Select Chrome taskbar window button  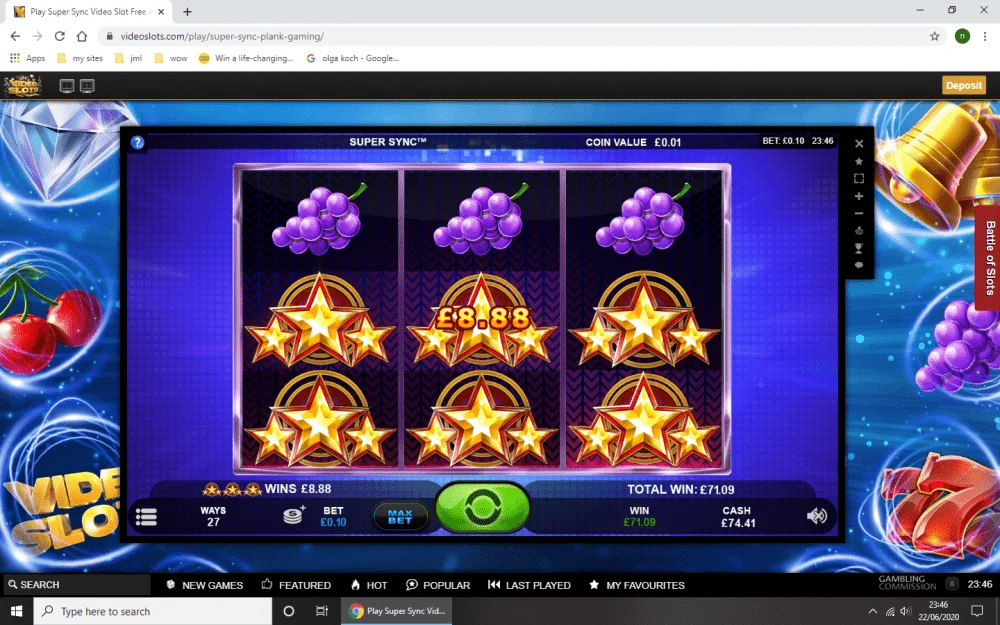tap(397, 611)
